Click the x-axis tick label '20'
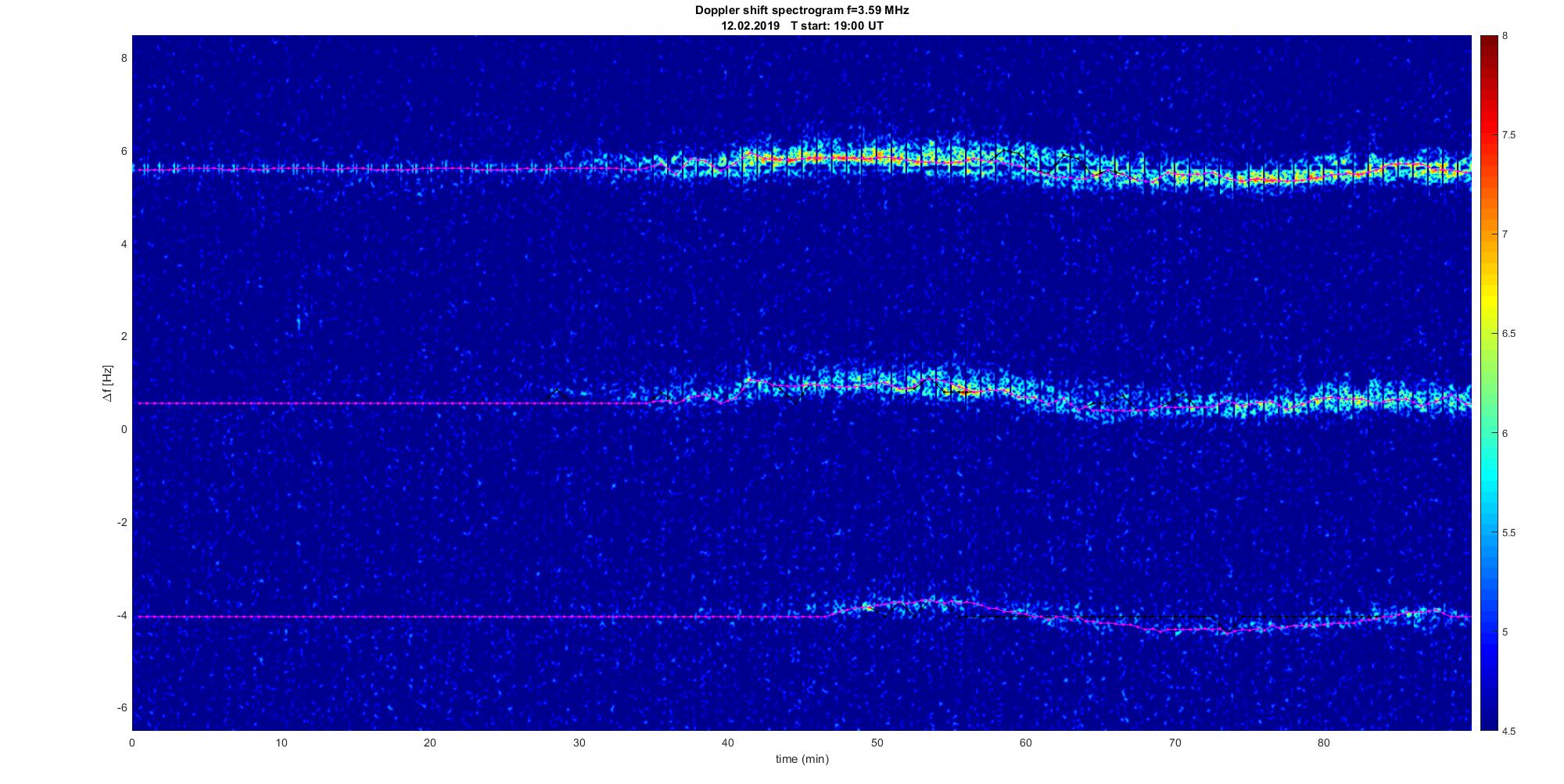 [430, 743]
